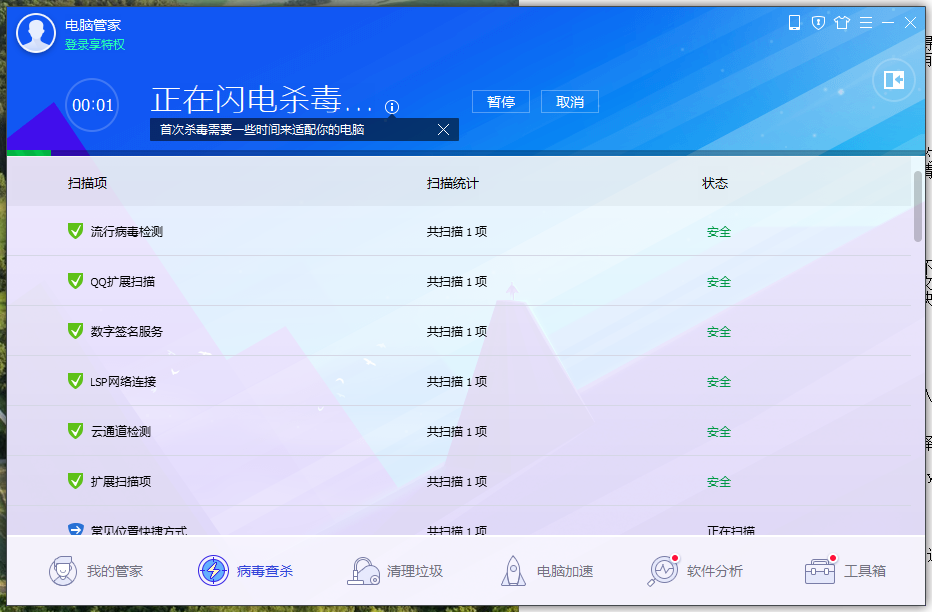Image resolution: width=932 pixels, height=612 pixels.
Task: Pause the scan with 暂停 button
Action: (500, 101)
